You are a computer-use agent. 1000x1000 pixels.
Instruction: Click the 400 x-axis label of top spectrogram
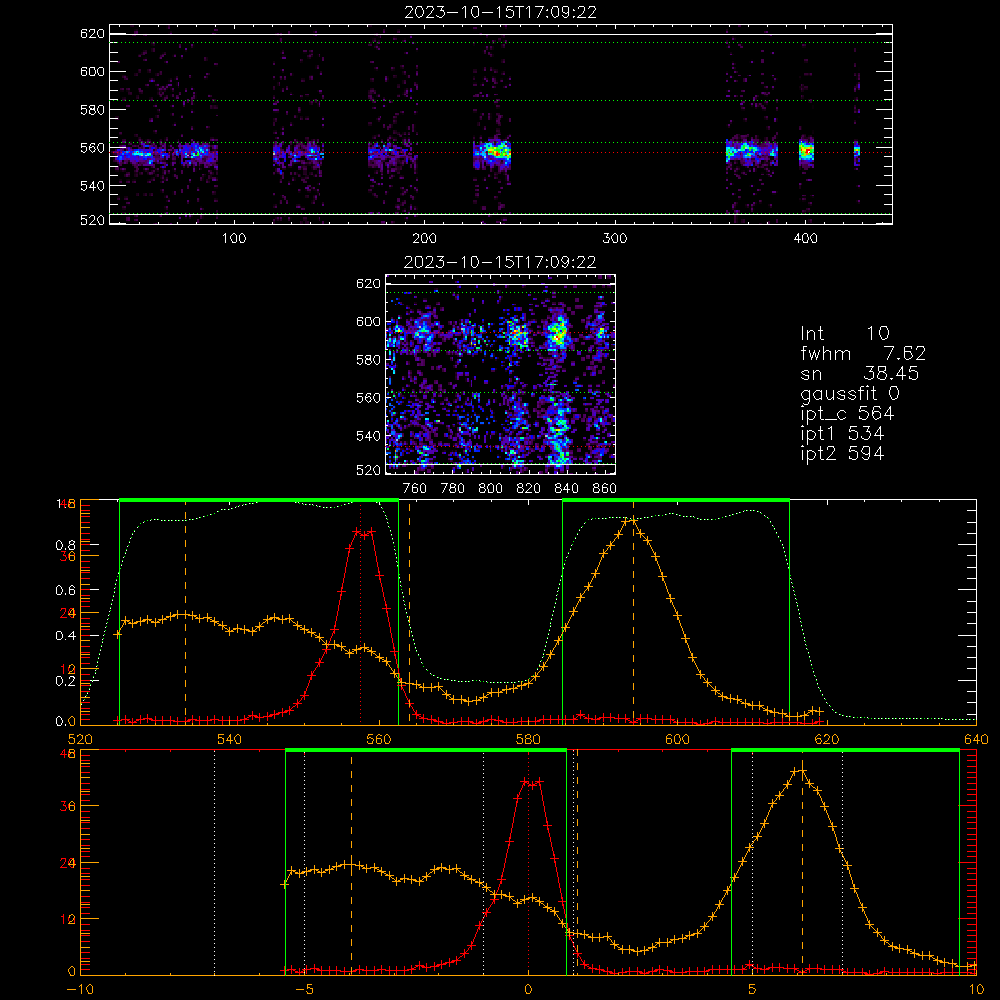click(x=805, y=239)
